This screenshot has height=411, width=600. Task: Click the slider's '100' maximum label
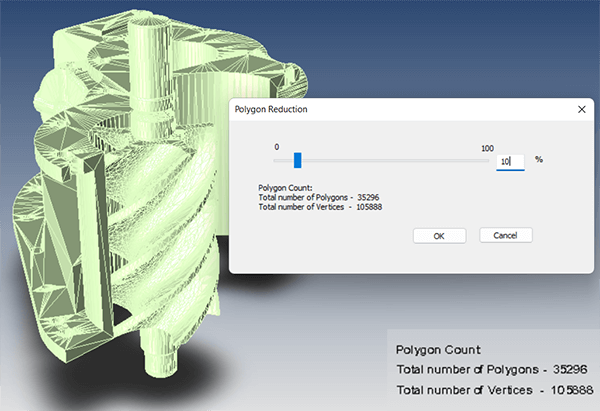487,148
